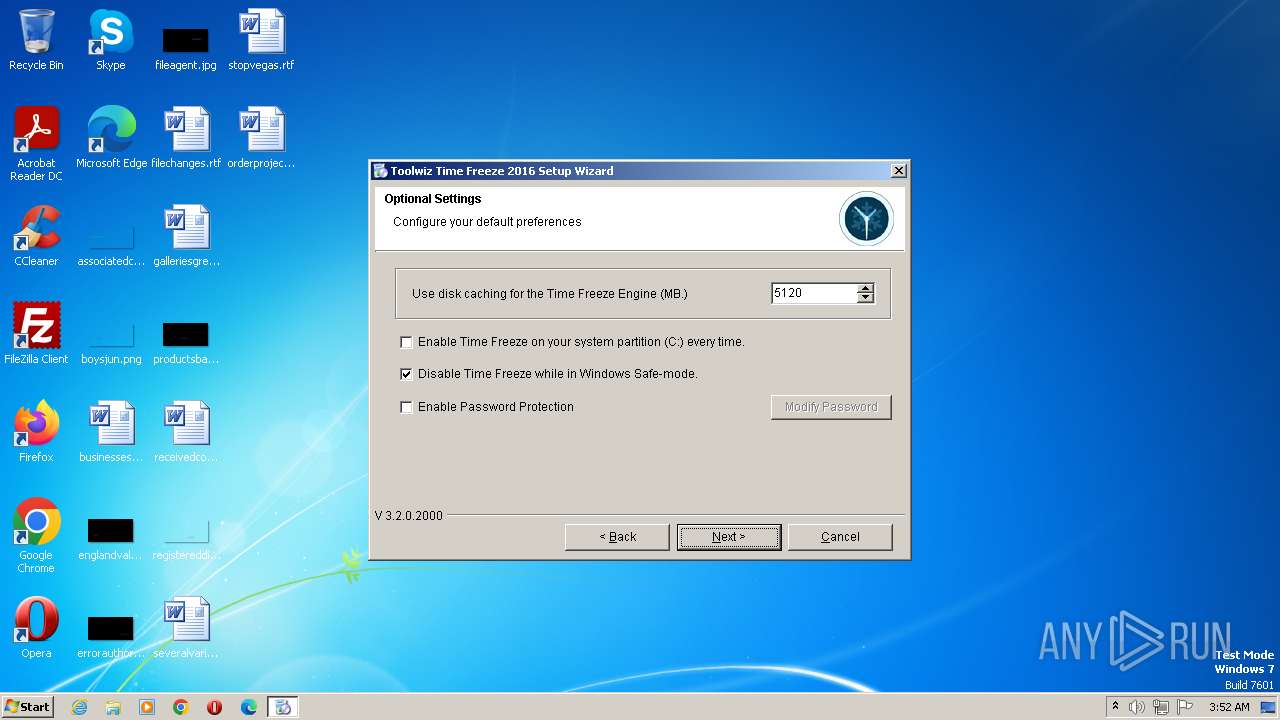The width and height of the screenshot is (1280, 720).
Task: Go to the previous step with Back
Action: [617, 537]
